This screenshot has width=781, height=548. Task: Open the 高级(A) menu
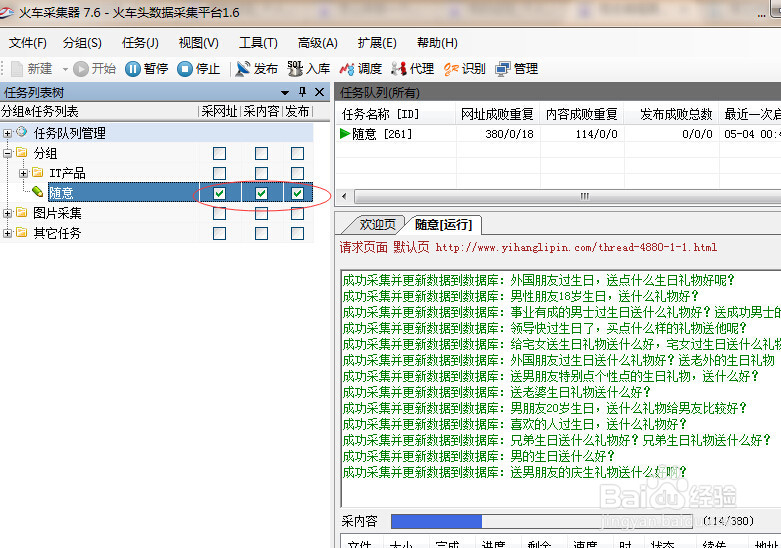click(317, 43)
